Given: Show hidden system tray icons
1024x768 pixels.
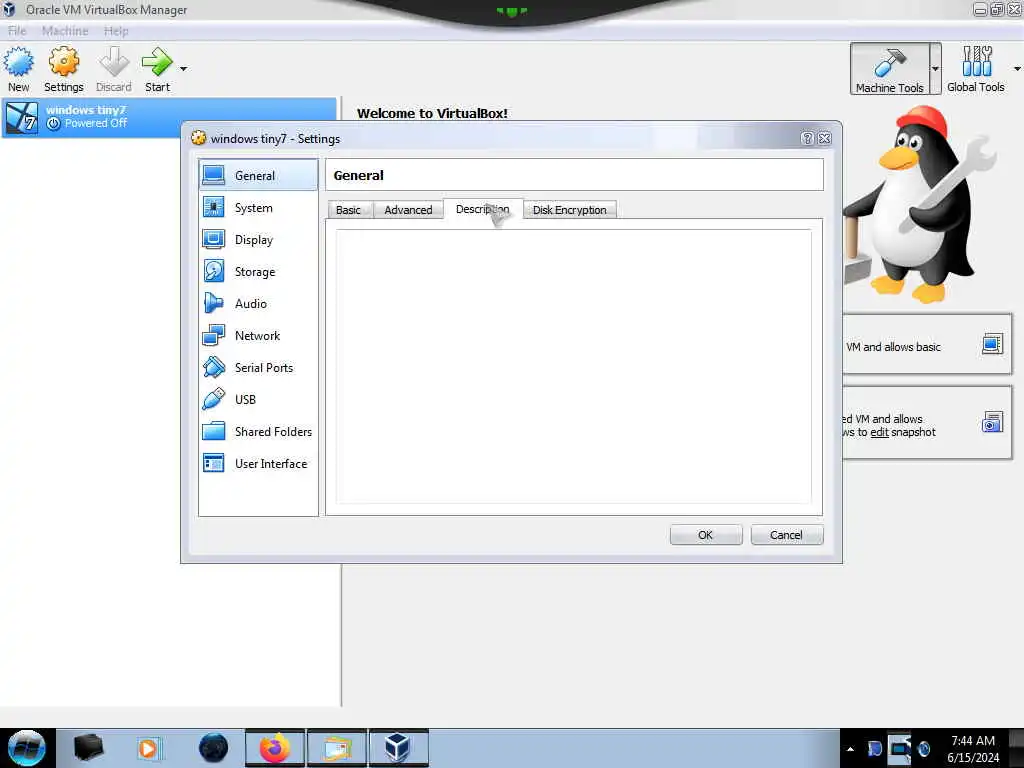Looking at the screenshot, I should click(850, 749).
